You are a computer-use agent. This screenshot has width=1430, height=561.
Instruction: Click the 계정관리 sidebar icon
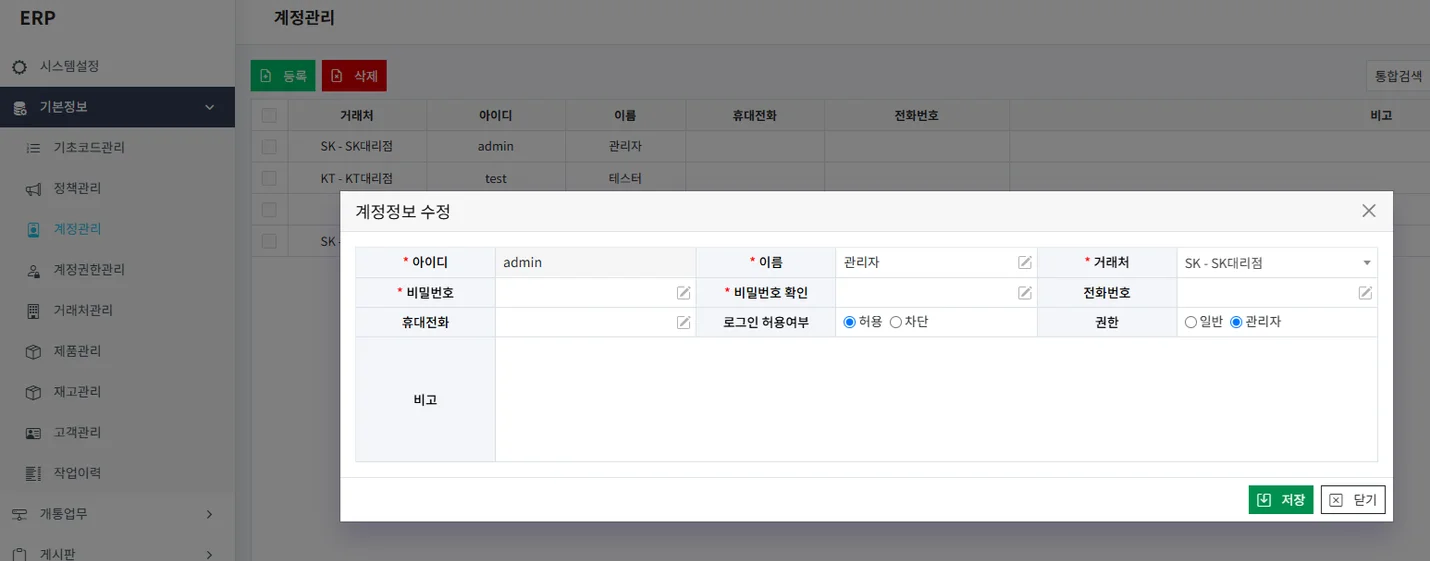(33, 230)
